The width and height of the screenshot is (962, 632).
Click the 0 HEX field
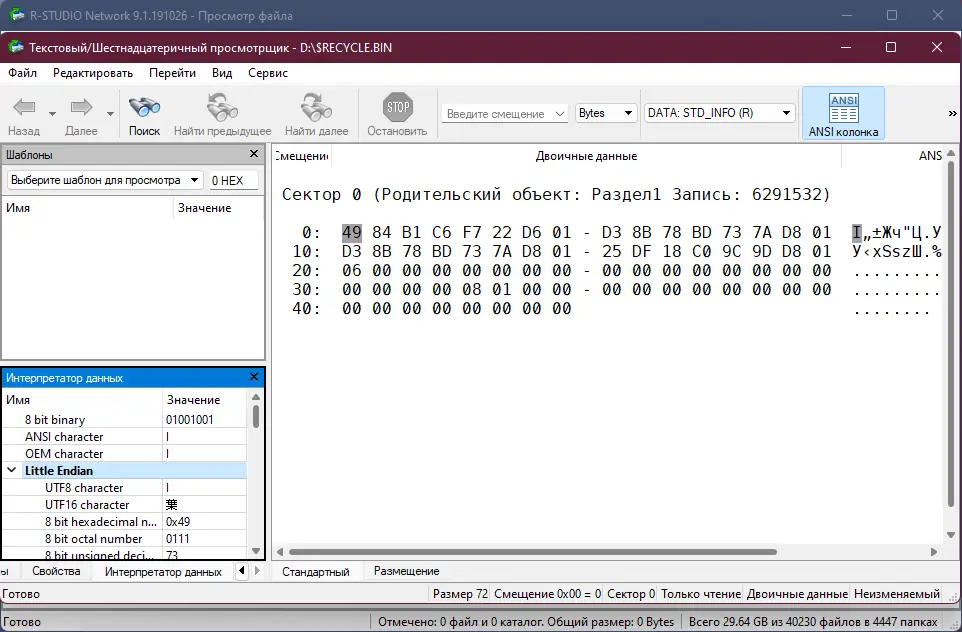click(233, 180)
